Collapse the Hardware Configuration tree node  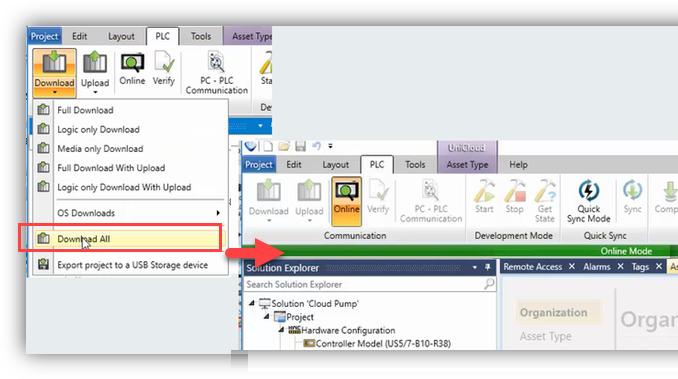click(281, 330)
